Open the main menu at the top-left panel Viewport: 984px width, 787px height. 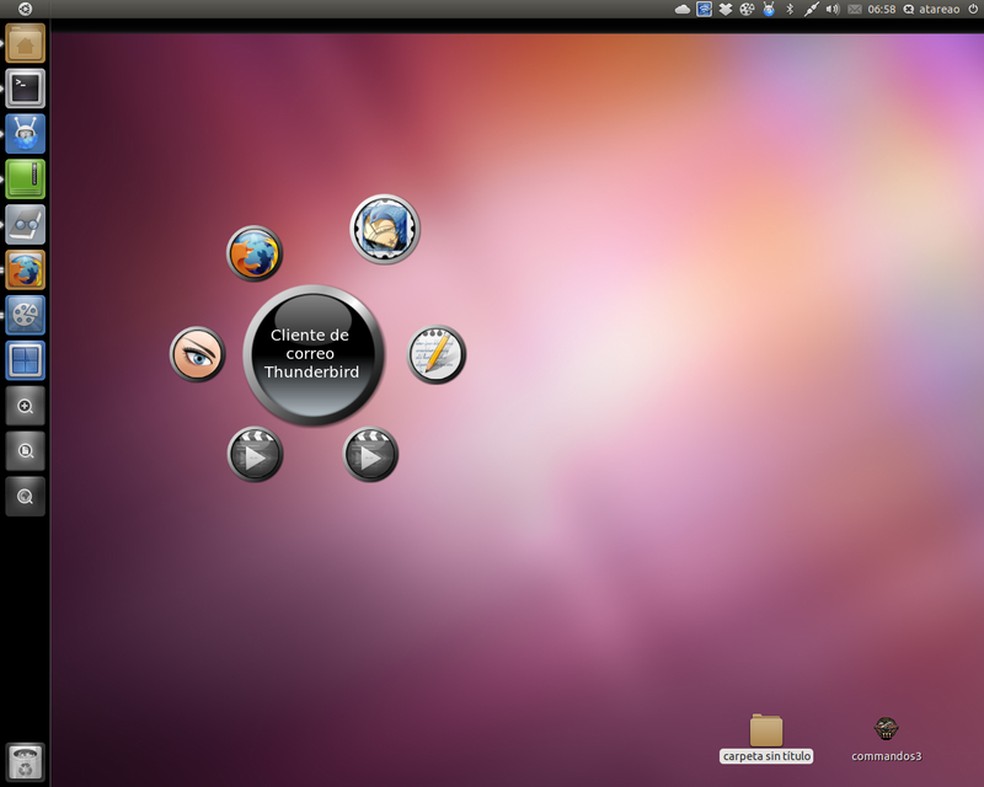click(25, 10)
